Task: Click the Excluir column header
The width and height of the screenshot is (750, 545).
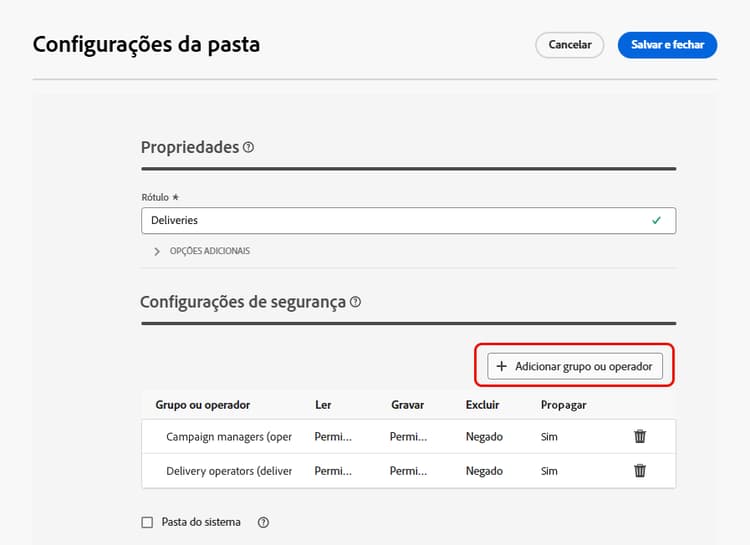Action: (x=483, y=405)
